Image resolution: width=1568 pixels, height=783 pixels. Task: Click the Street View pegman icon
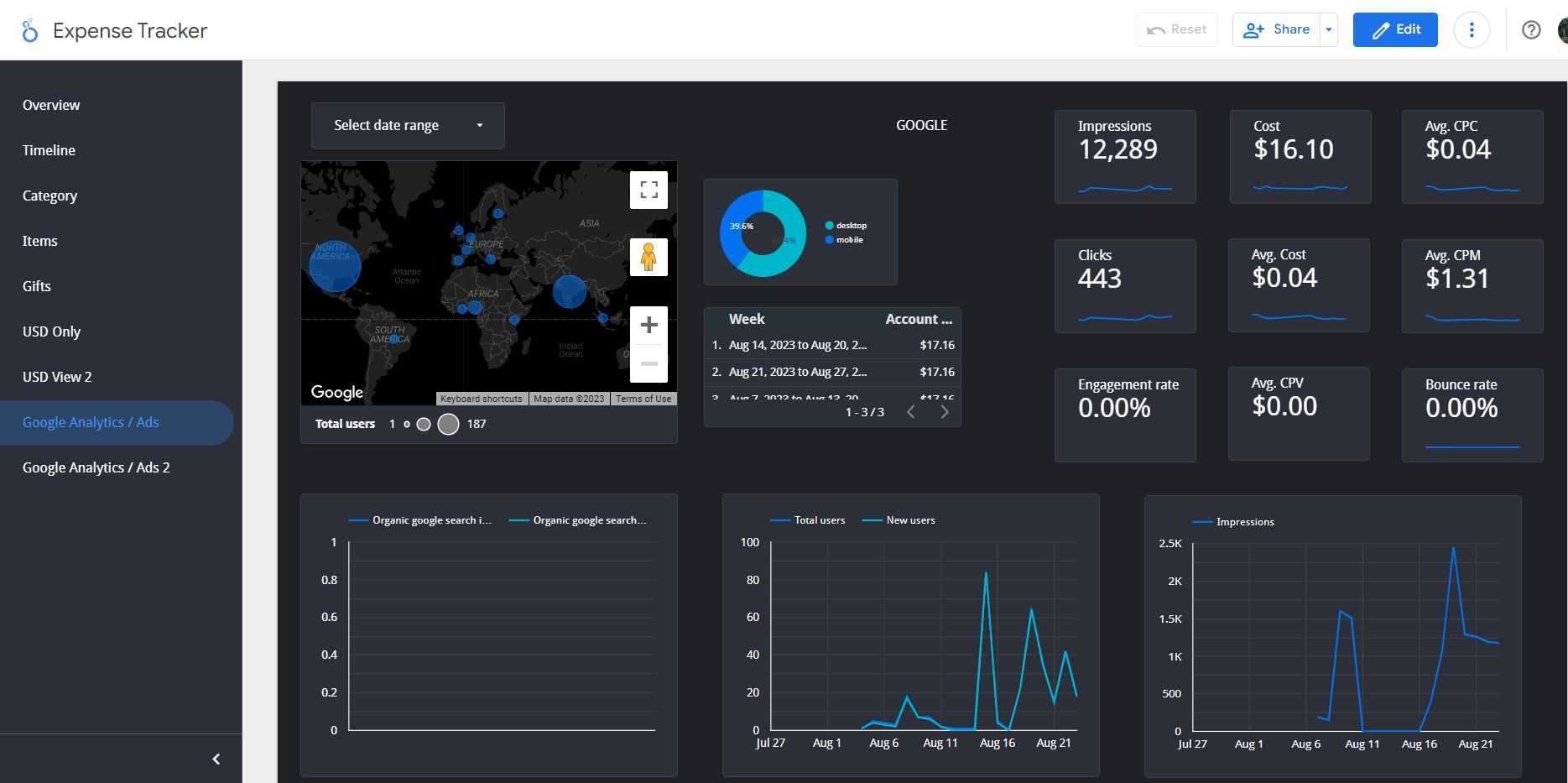pos(649,257)
